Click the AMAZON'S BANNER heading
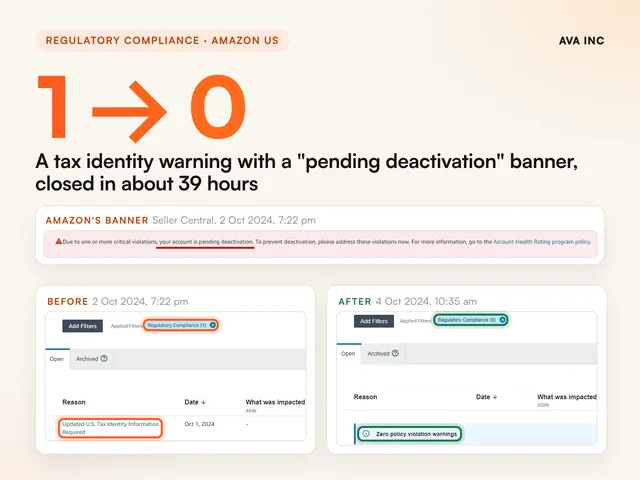This screenshot has width=640, height=480. click(x=97, y=220)
